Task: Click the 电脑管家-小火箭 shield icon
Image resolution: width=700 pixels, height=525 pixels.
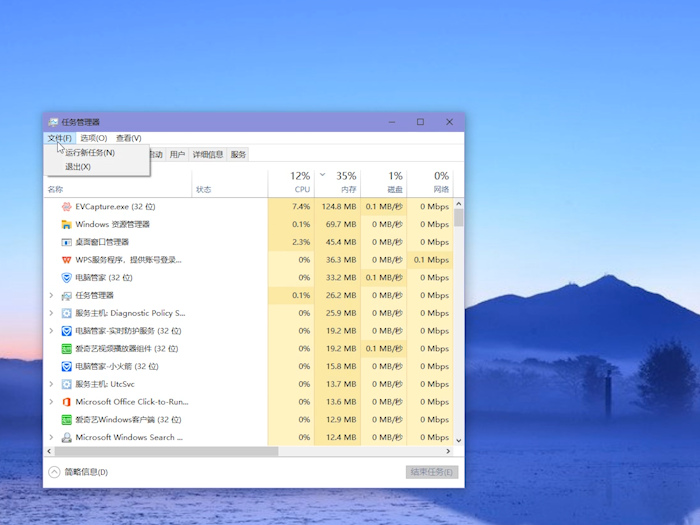Action: coord(66,367)
